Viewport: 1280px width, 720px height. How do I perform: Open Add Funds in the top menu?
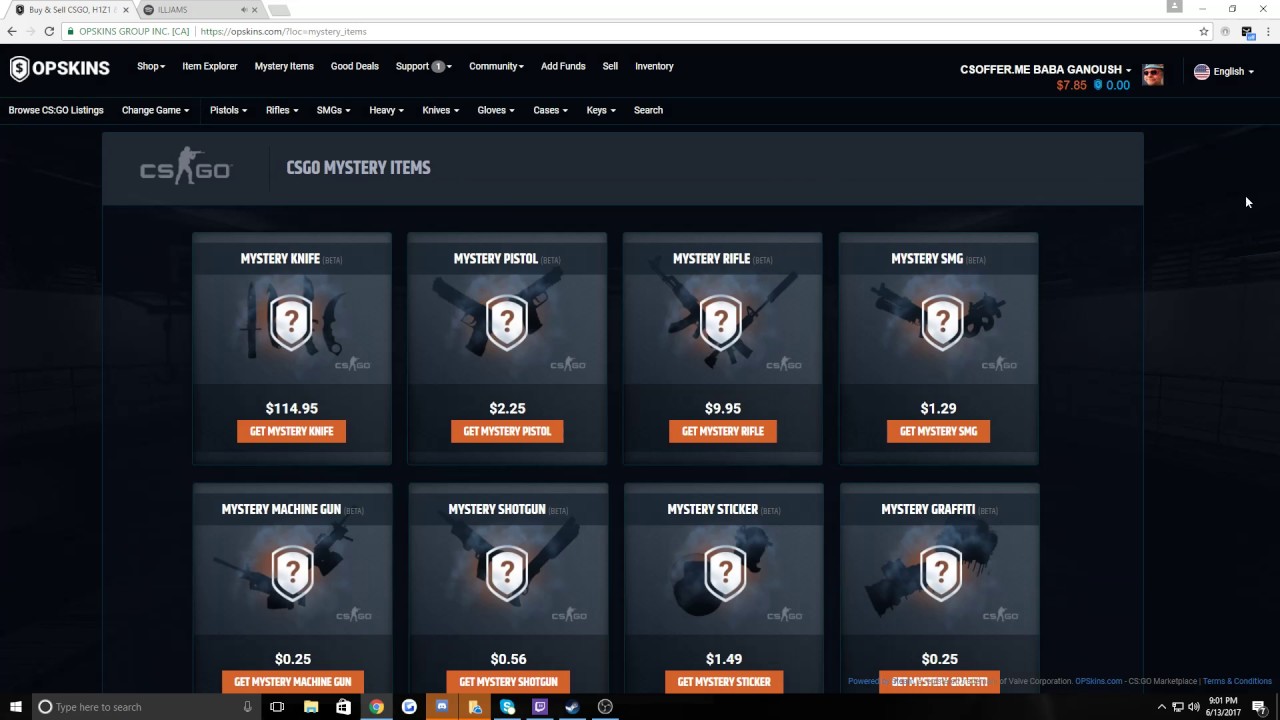coord(563,66)
